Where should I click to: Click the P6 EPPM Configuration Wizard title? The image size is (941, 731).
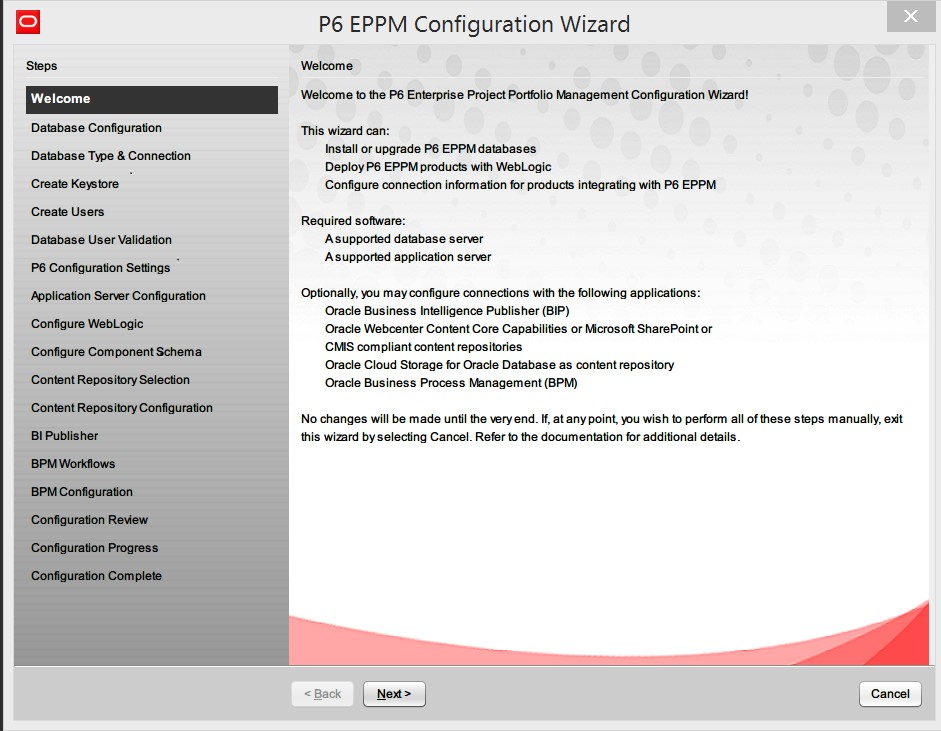pos(474,24)
